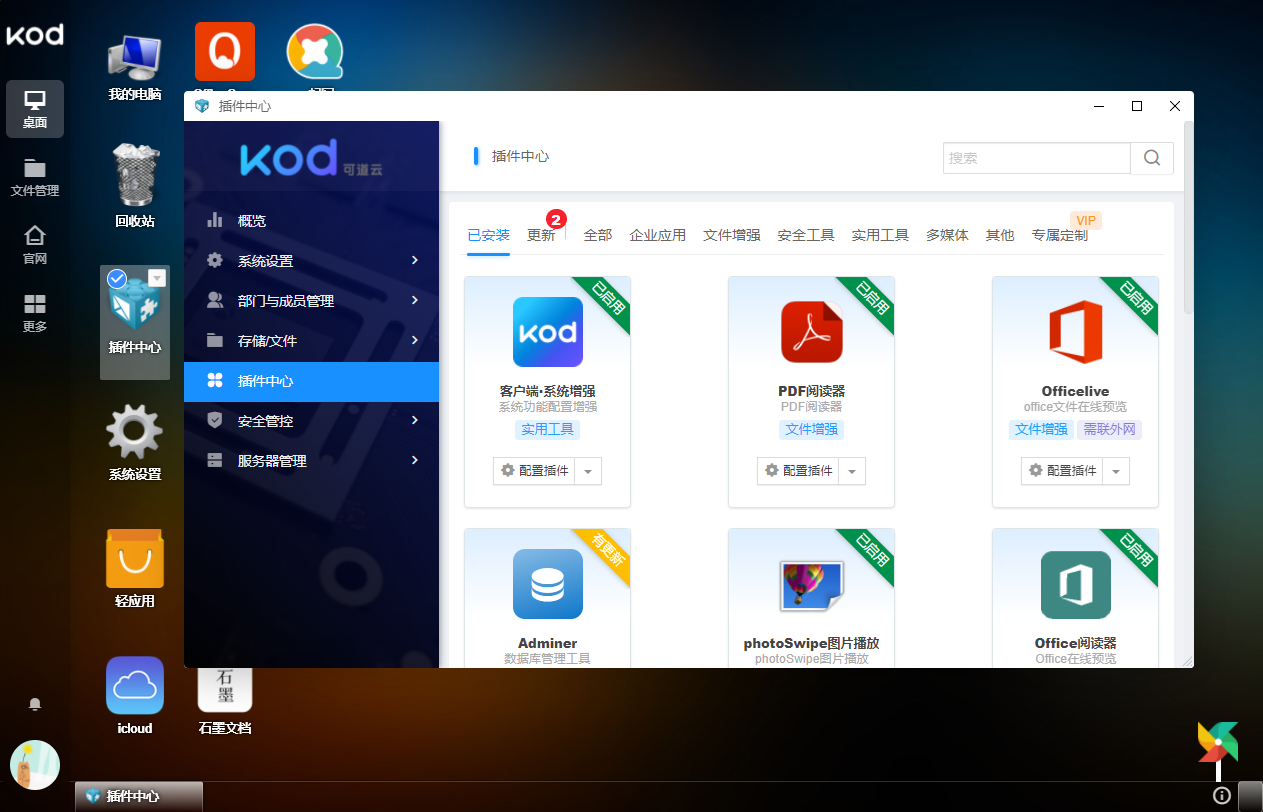Click the 搜索 input field
The height and width of the screenshot is (812, 1263).
click(x=1036, y=158)
